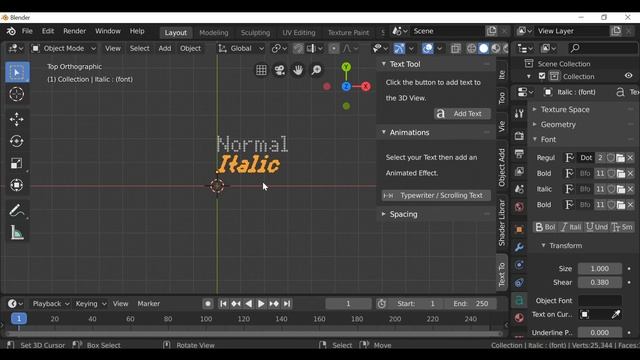Activate the Transform tool
Image resolution: width=640 pixels, height=360 pixels.
[x=17, y=185]
